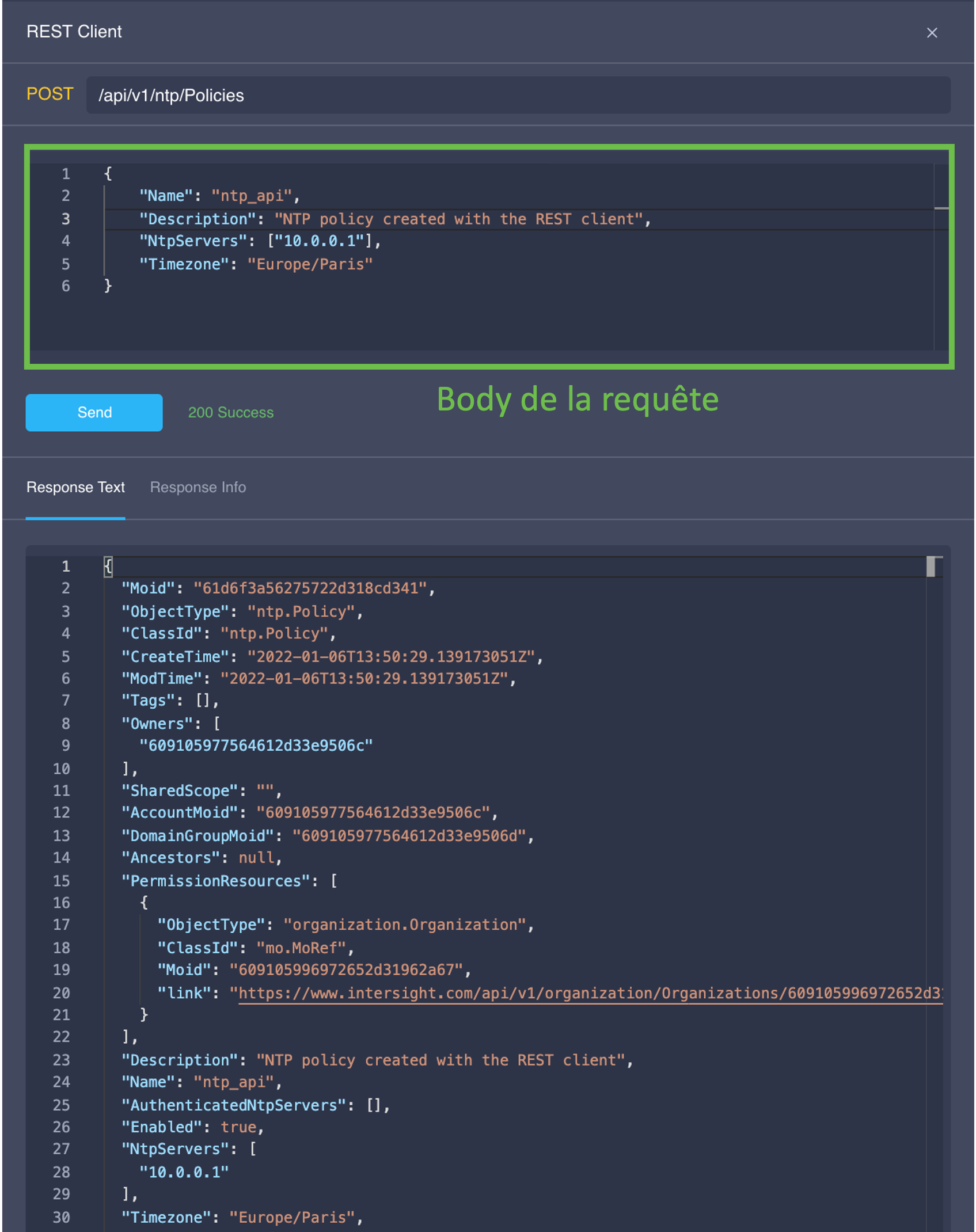The width and height of the screenshot is (976, 1232).
Task: Click the "AuthenticatedNtpServers" response line
Action: 255,1105
